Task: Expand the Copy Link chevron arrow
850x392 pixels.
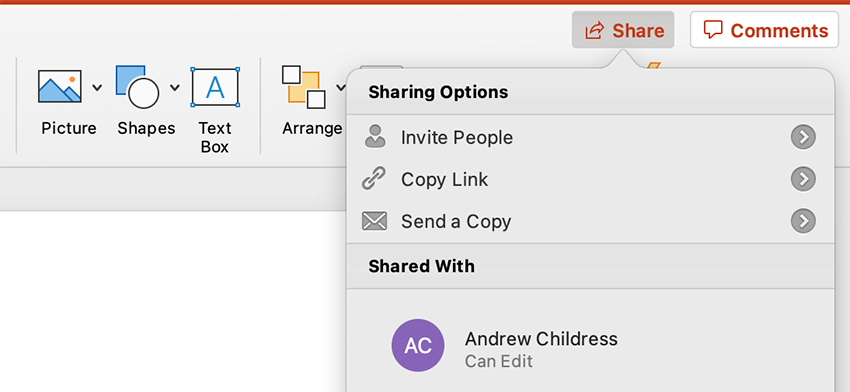Action: pyautogui.click(x=803, y=179)
